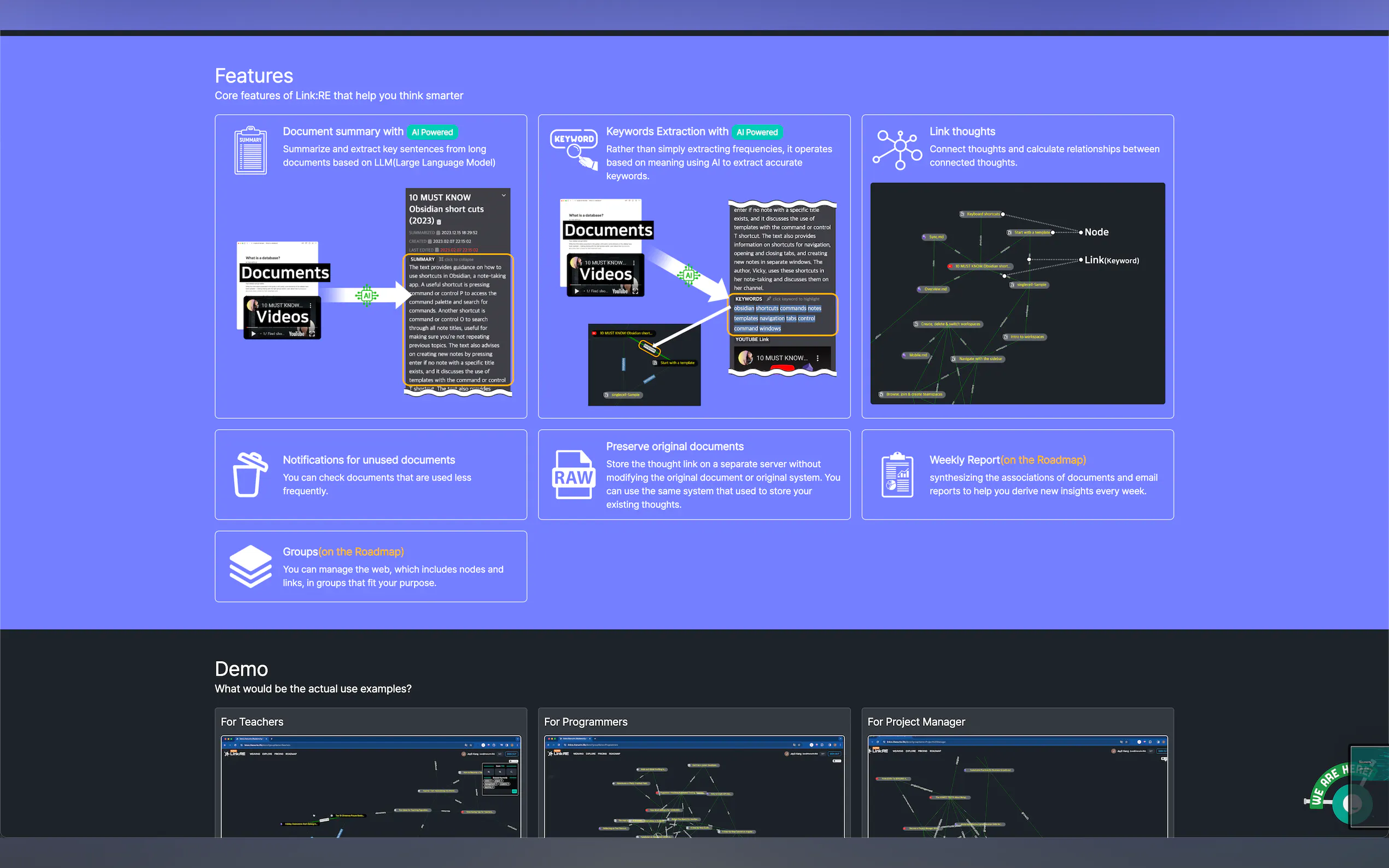Collapse the Obsidian short cuts note chevron

[504, 195]
